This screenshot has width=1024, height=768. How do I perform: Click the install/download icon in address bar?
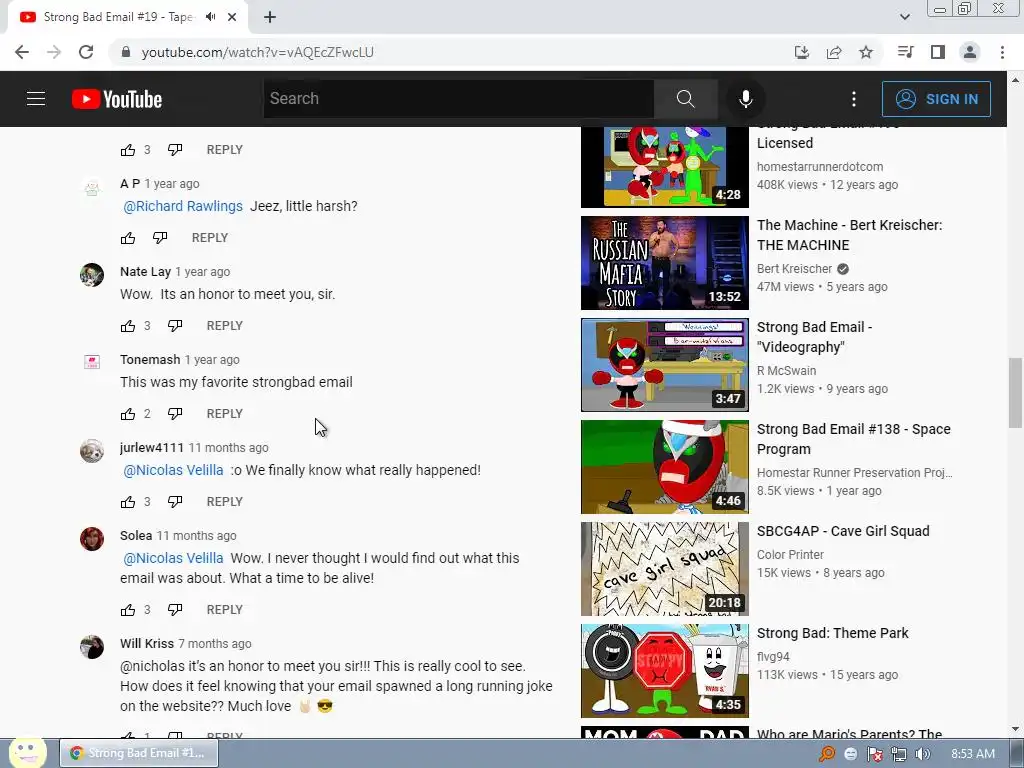802,52
